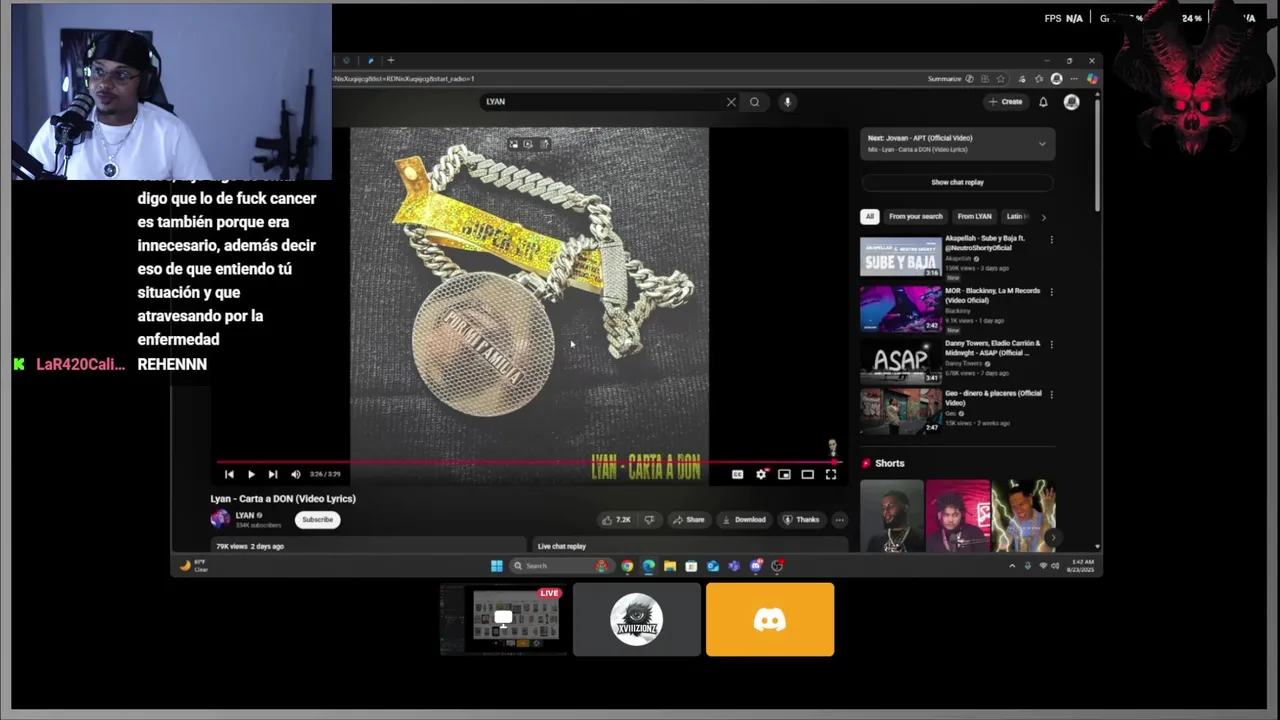
Task: Open options for ASAP video
Action: pyautogui.click(x=1051, y=344)
